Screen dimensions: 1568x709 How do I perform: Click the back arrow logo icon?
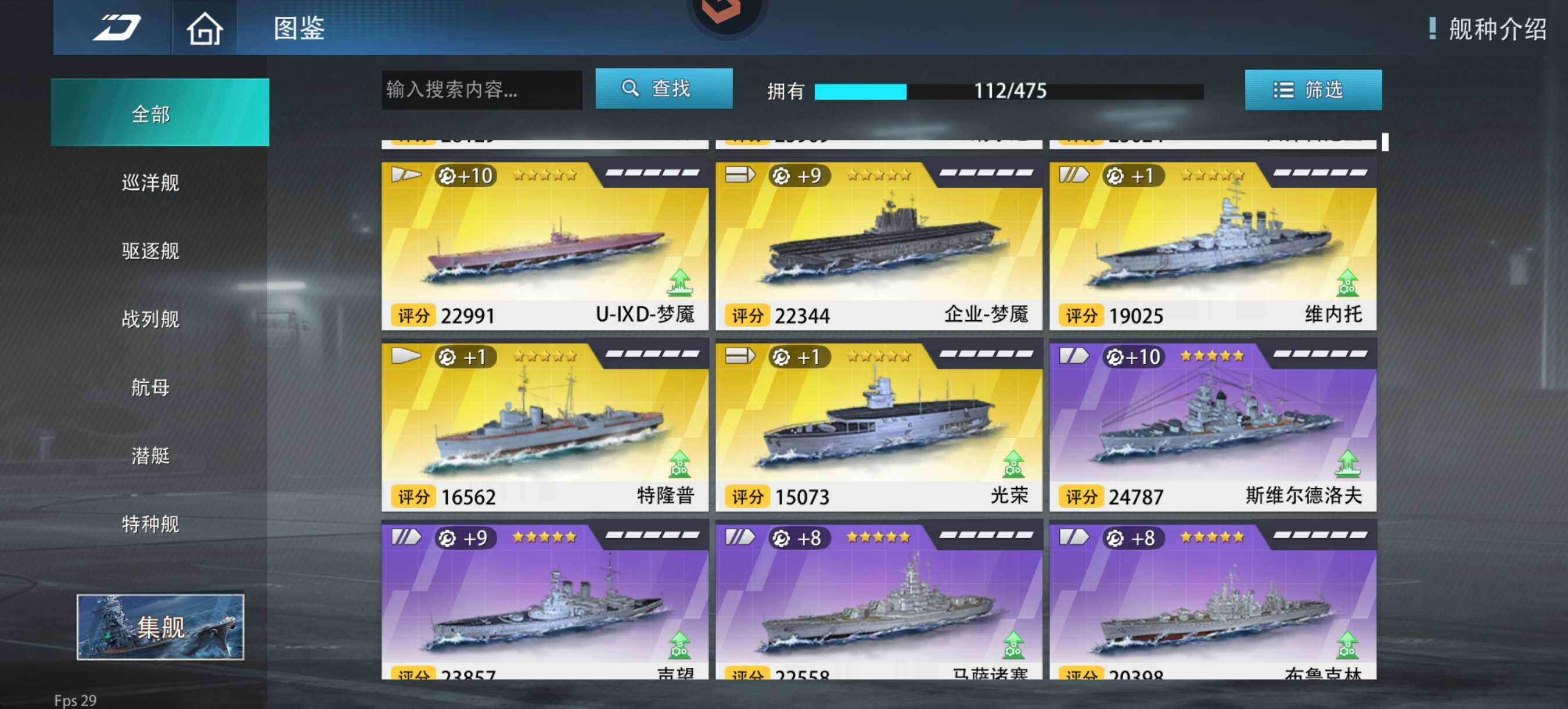point(116,27)
